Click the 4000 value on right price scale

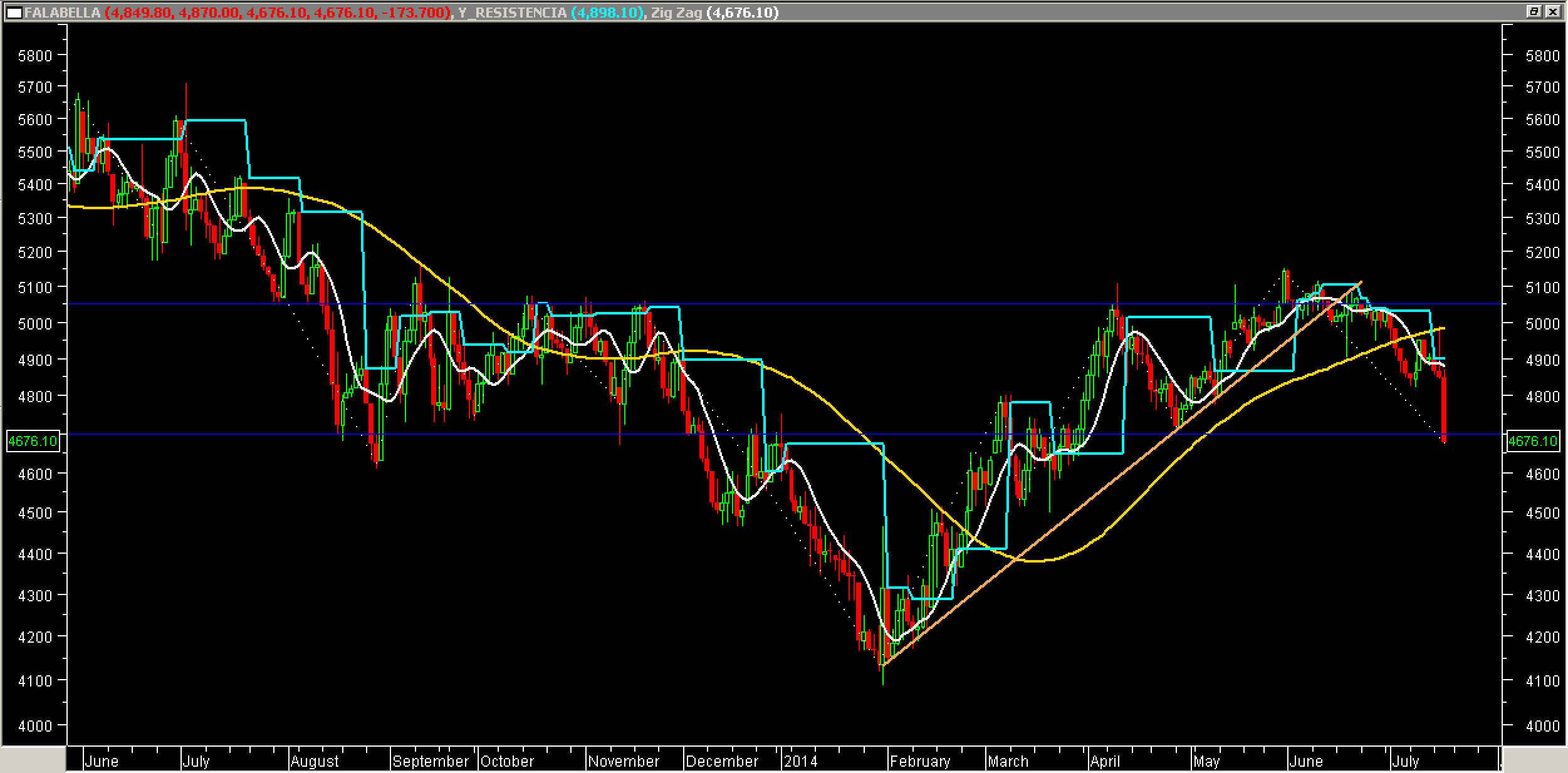[x=1542, y=726]
